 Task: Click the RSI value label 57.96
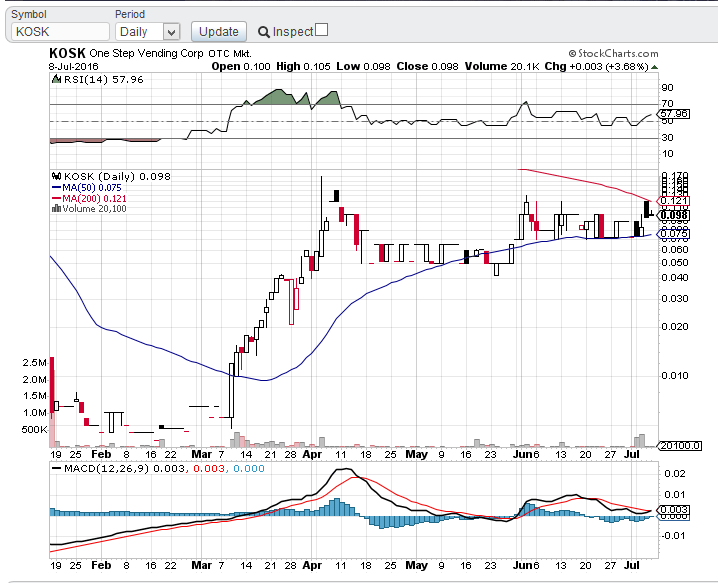(x=673, y=114)
